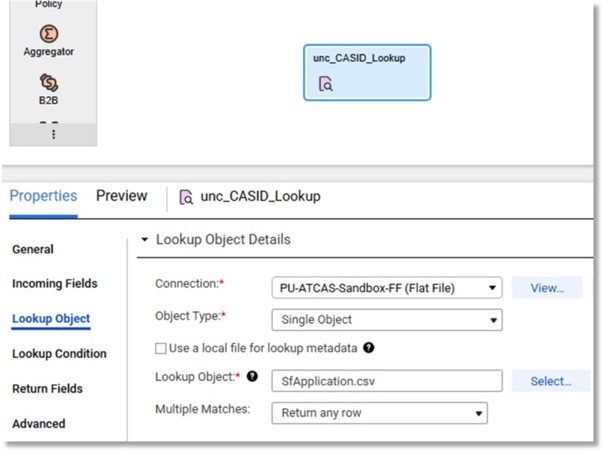Click the lookup icon inside unc_CASID_Lookup node
Screen dimensions: 602x450
click(325, 85)
